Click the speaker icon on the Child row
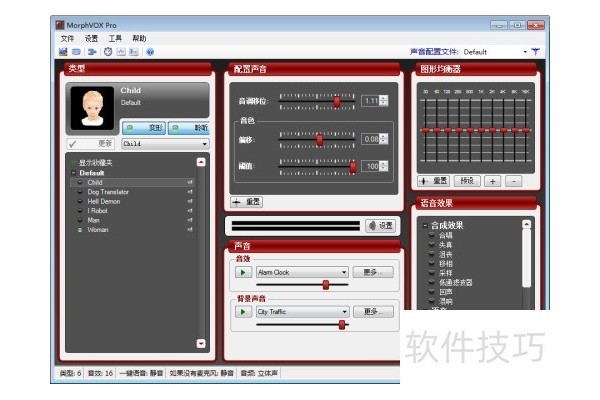 click(x=190, y=183)
